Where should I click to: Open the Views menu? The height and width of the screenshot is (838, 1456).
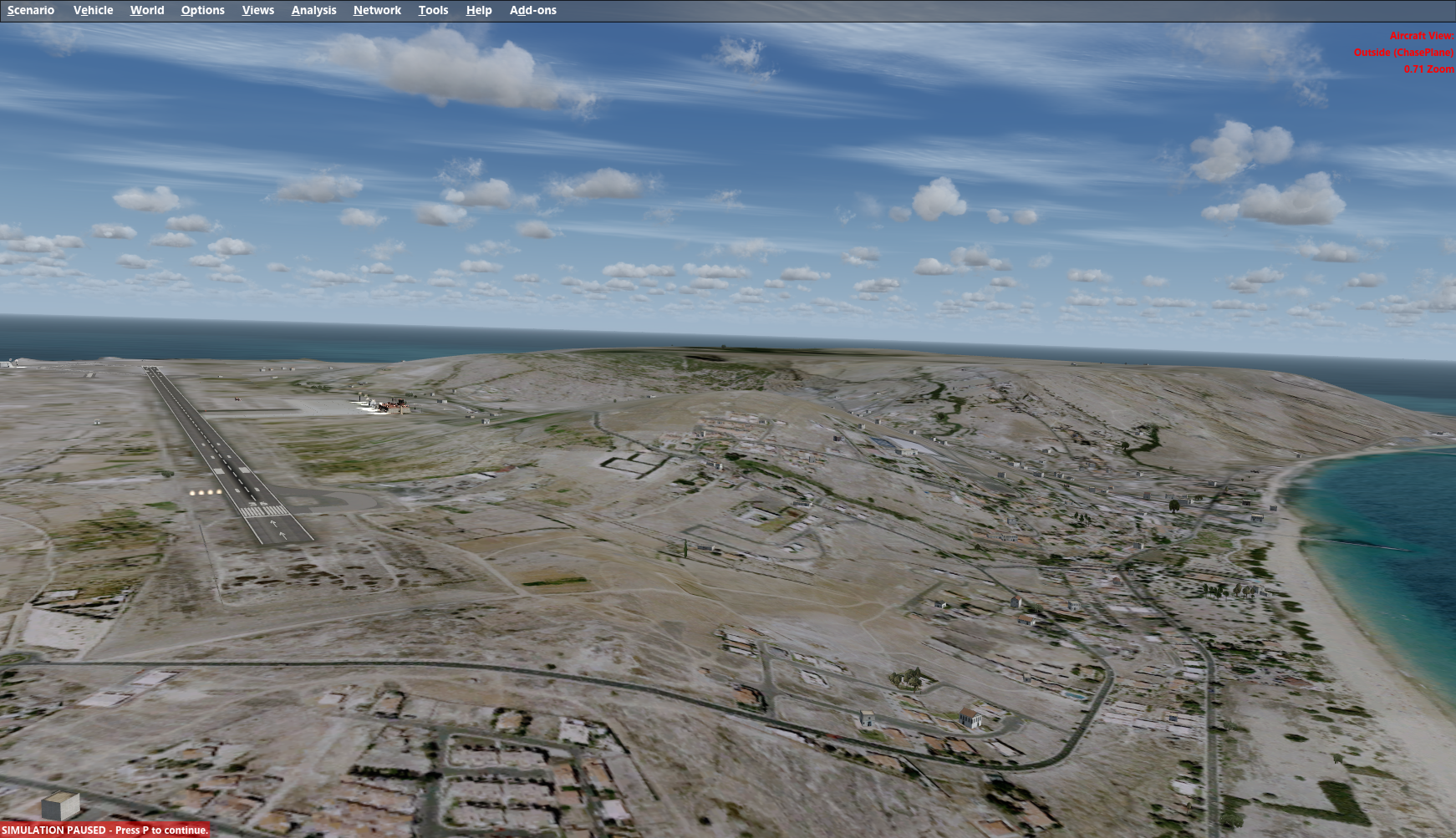click(258, 10)
